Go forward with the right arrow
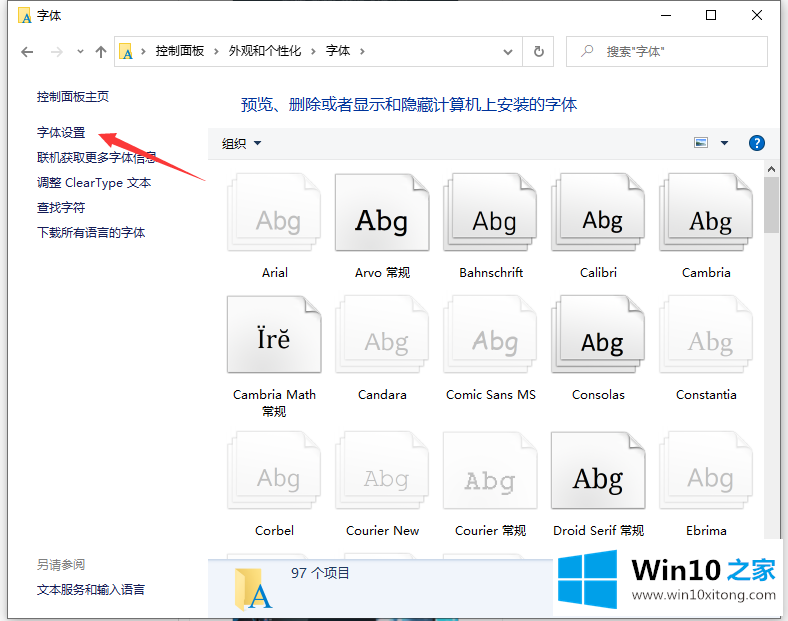 (x=57, y=51)
